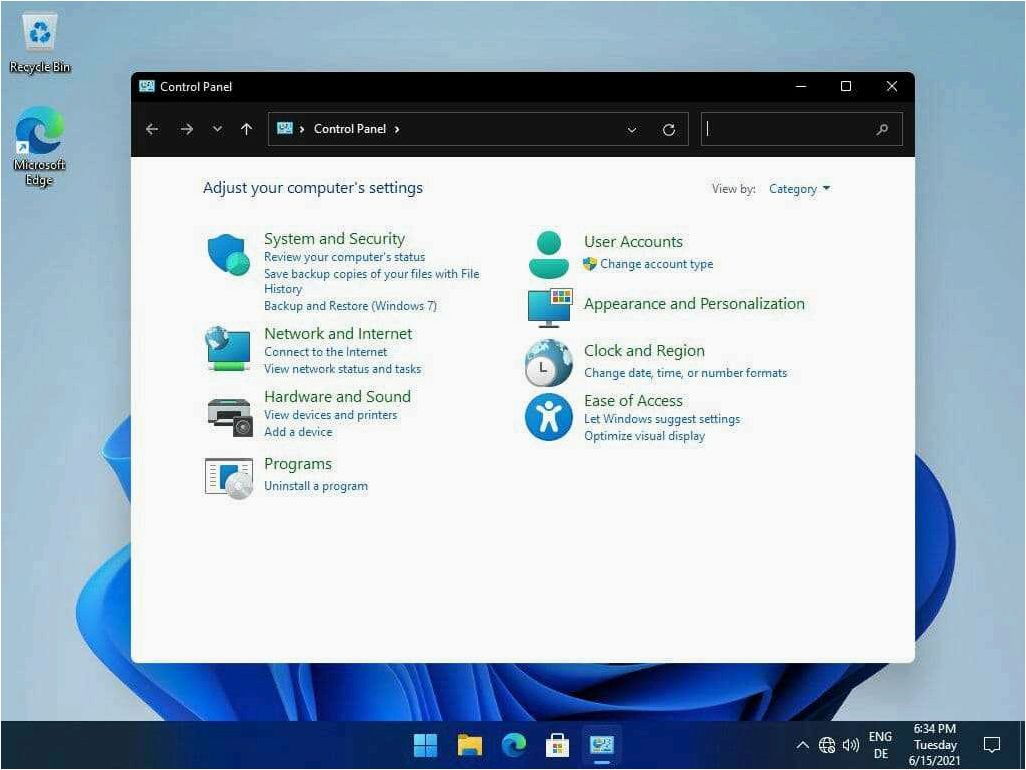Click Optimize visual display
1026x770 pixels.
[x=644, y=436]
